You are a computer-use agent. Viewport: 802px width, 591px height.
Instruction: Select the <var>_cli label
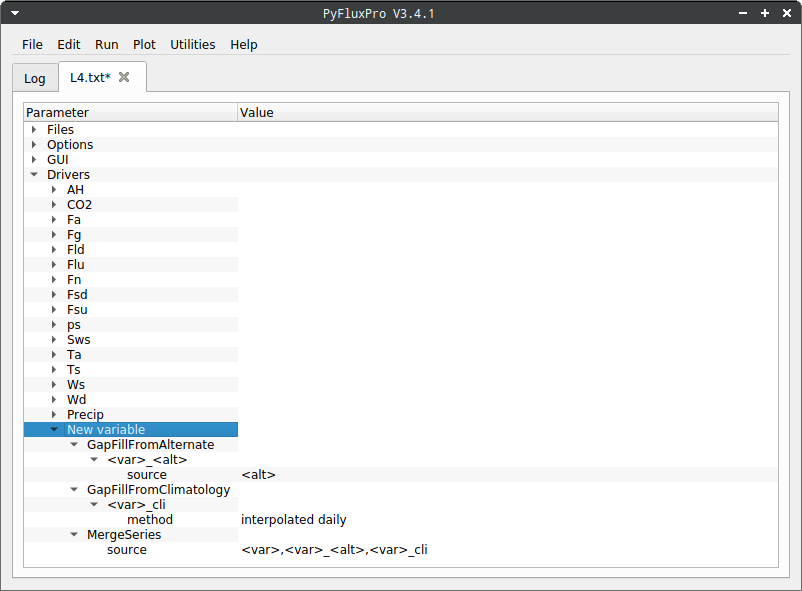point(136,505)
